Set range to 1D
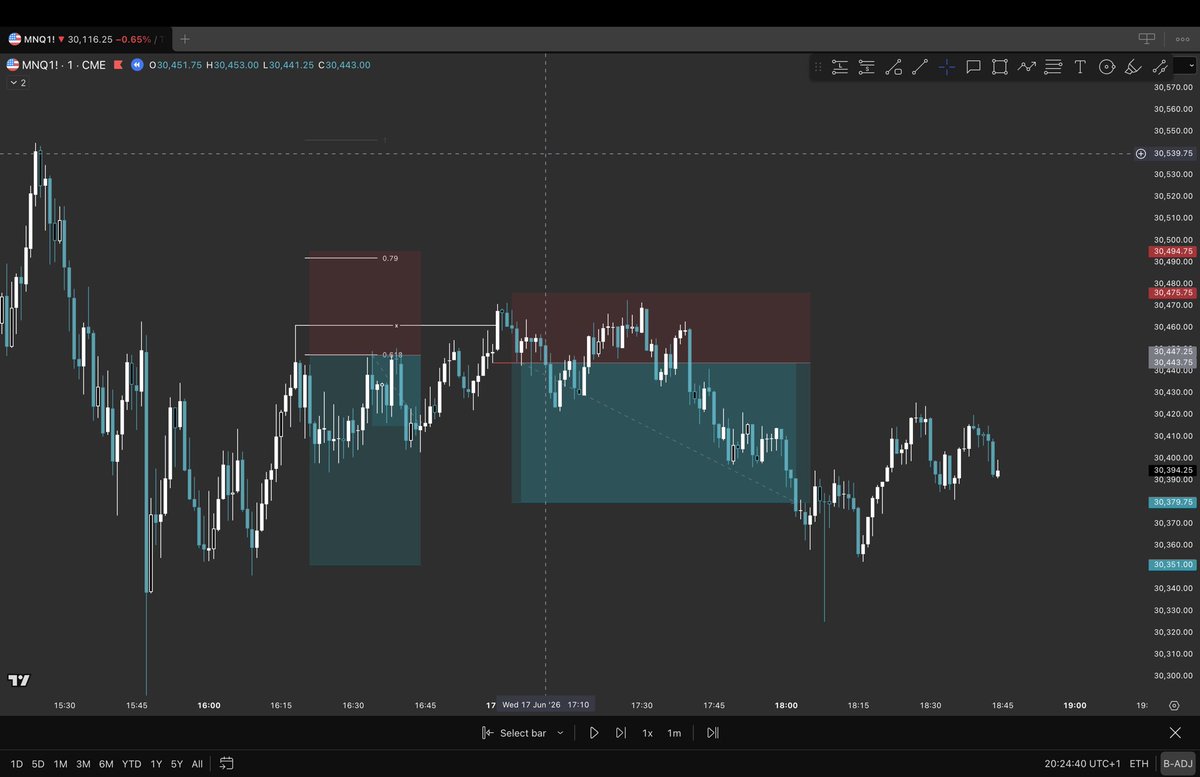This screenshot has height=777, width=1200. click(x=16, y=764)
